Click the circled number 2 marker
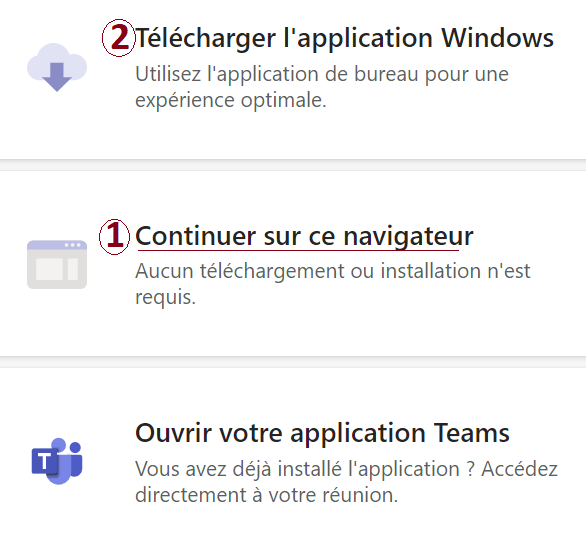 click(118, 38)
